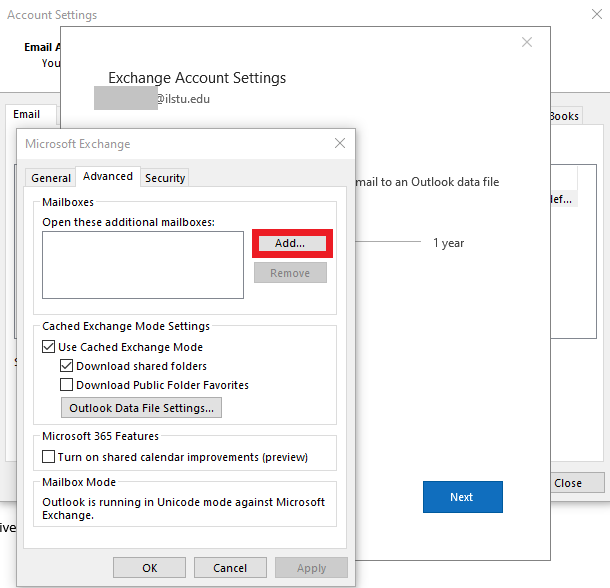Click the '1 year' slider label
610x588 pixels.
coord(449,243)
